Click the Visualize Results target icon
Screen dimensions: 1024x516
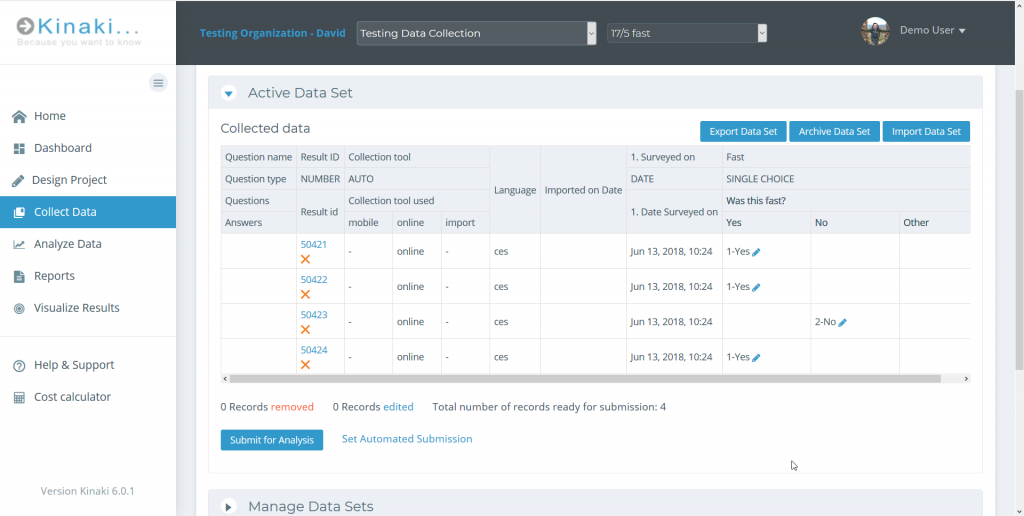click(19, 308)
